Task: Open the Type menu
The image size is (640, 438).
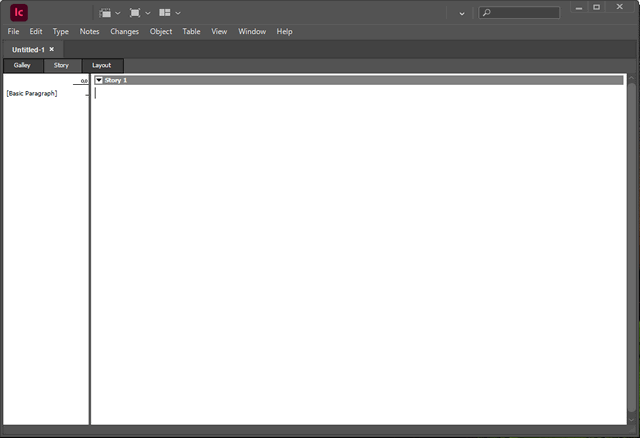Action: (61, 31)
